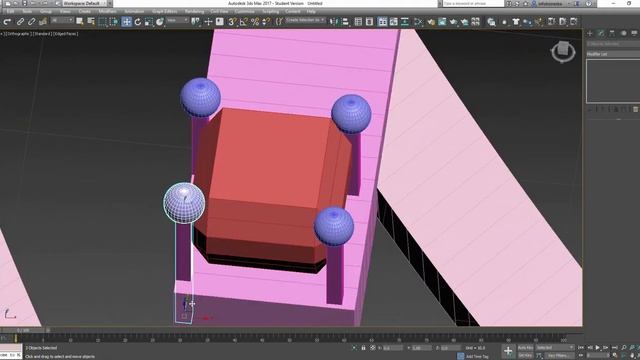
Task: Click the Redo arrow in main toolbar
Action: 7,22
